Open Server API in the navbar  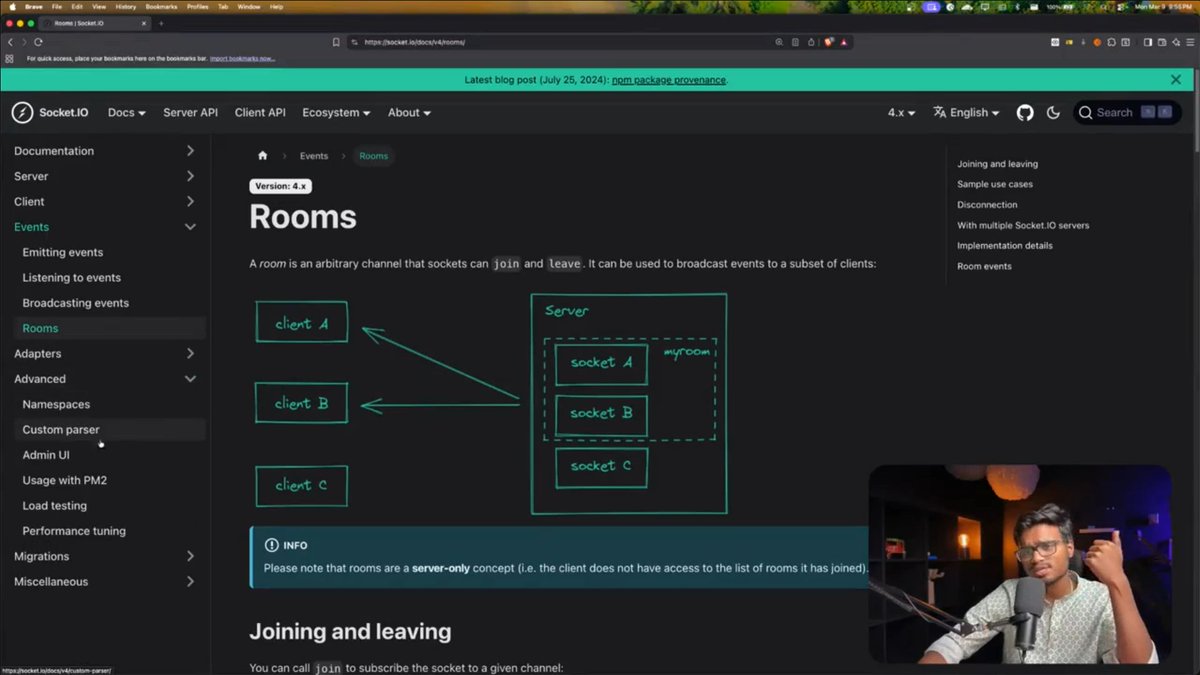pos(190,113)
